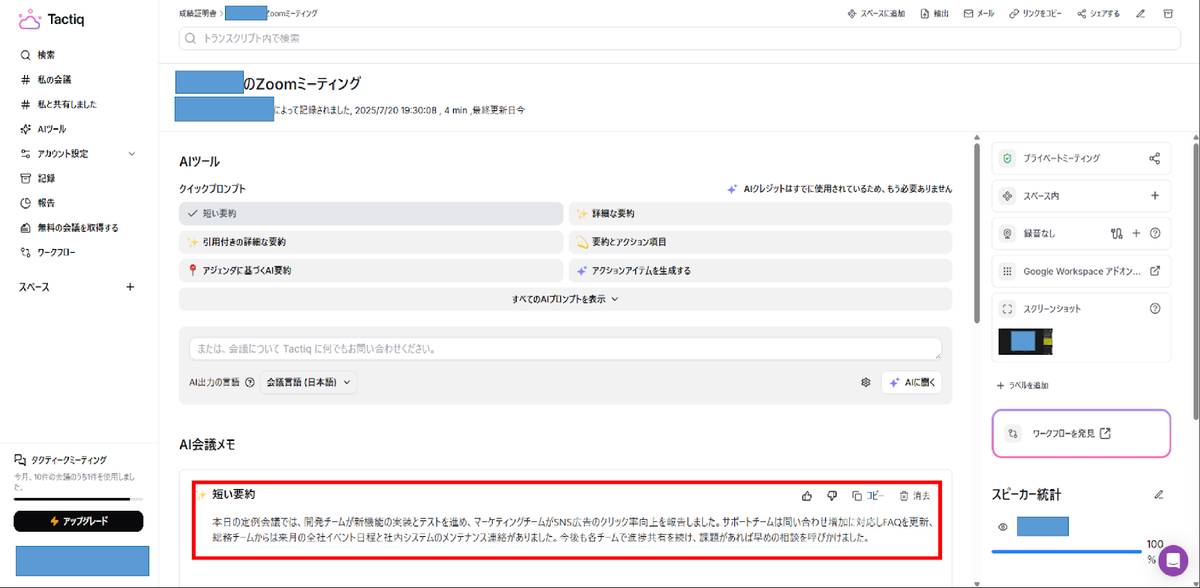The width and height of the screenshot is (1200, 588).
Task: Click the Tactiq logo in the sidebar
Action: 51,18
